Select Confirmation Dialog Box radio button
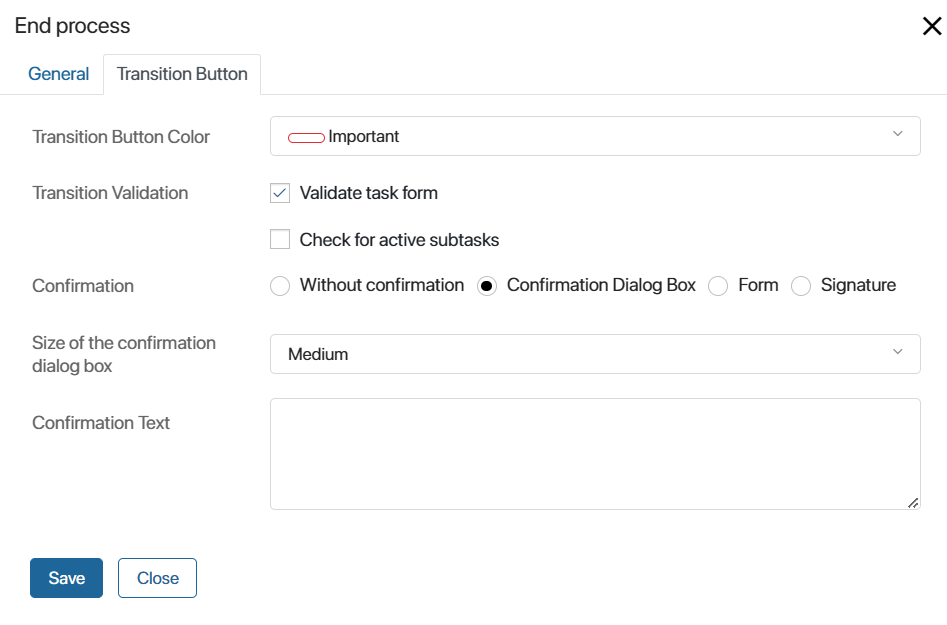Viewport: 947px width, 625px height. click(x=487, y=286)
